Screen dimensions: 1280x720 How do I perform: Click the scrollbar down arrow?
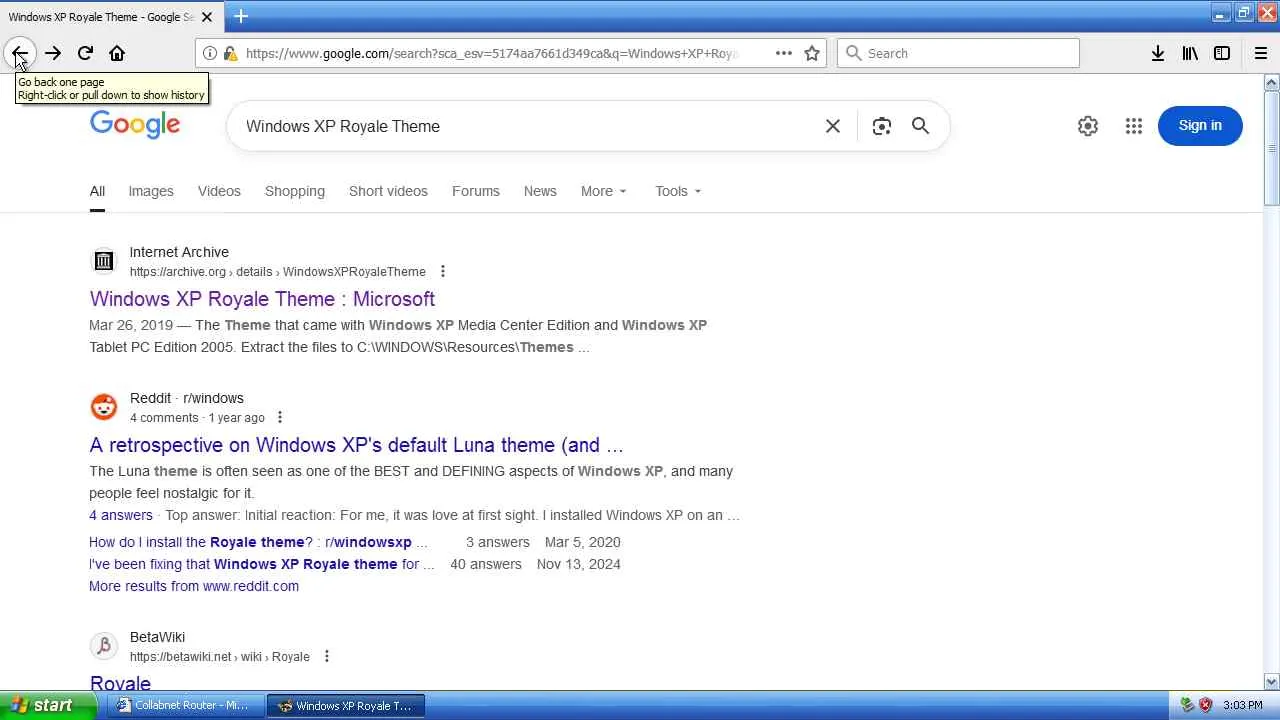click(x=1271, y=682)
